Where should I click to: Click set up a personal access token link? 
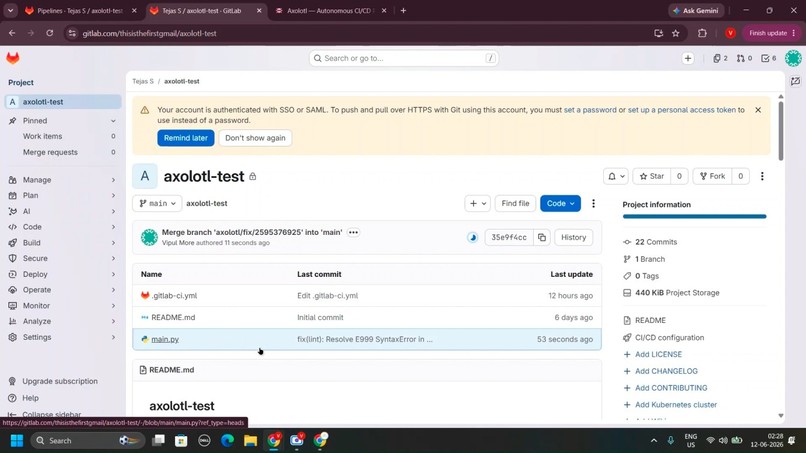tap(682, 110)
